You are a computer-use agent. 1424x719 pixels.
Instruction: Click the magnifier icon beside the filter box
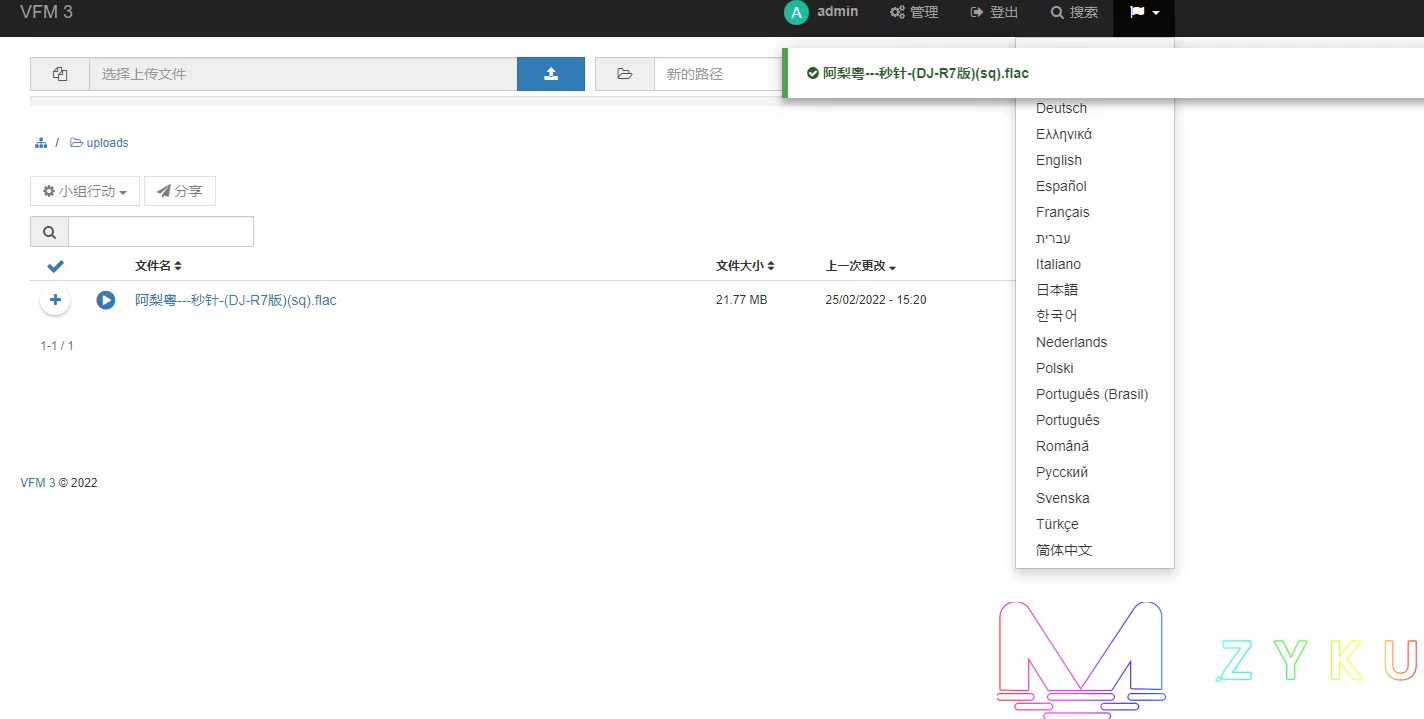coord(50,232)
